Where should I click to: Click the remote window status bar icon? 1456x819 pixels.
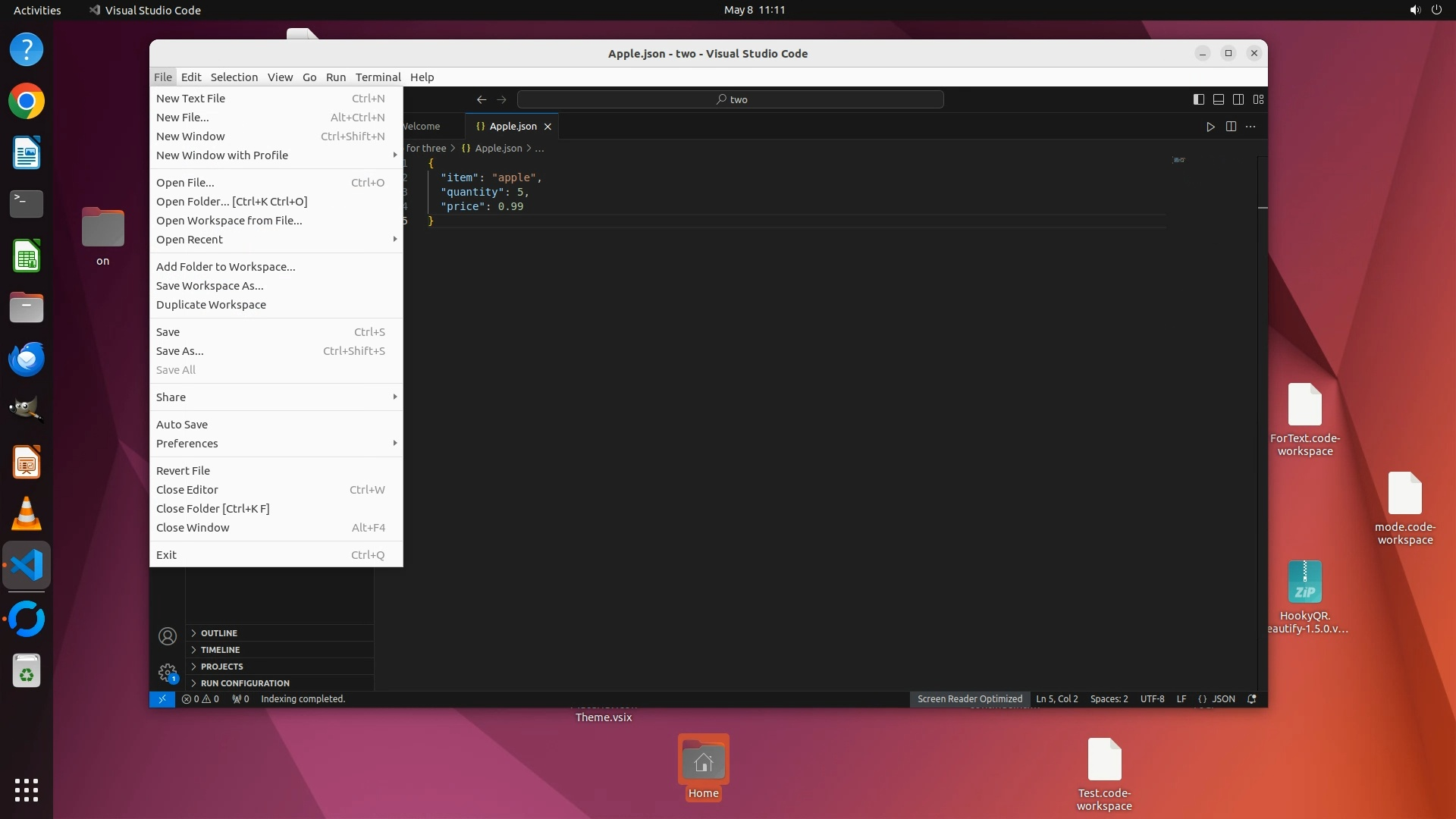(x=162, y=699)
